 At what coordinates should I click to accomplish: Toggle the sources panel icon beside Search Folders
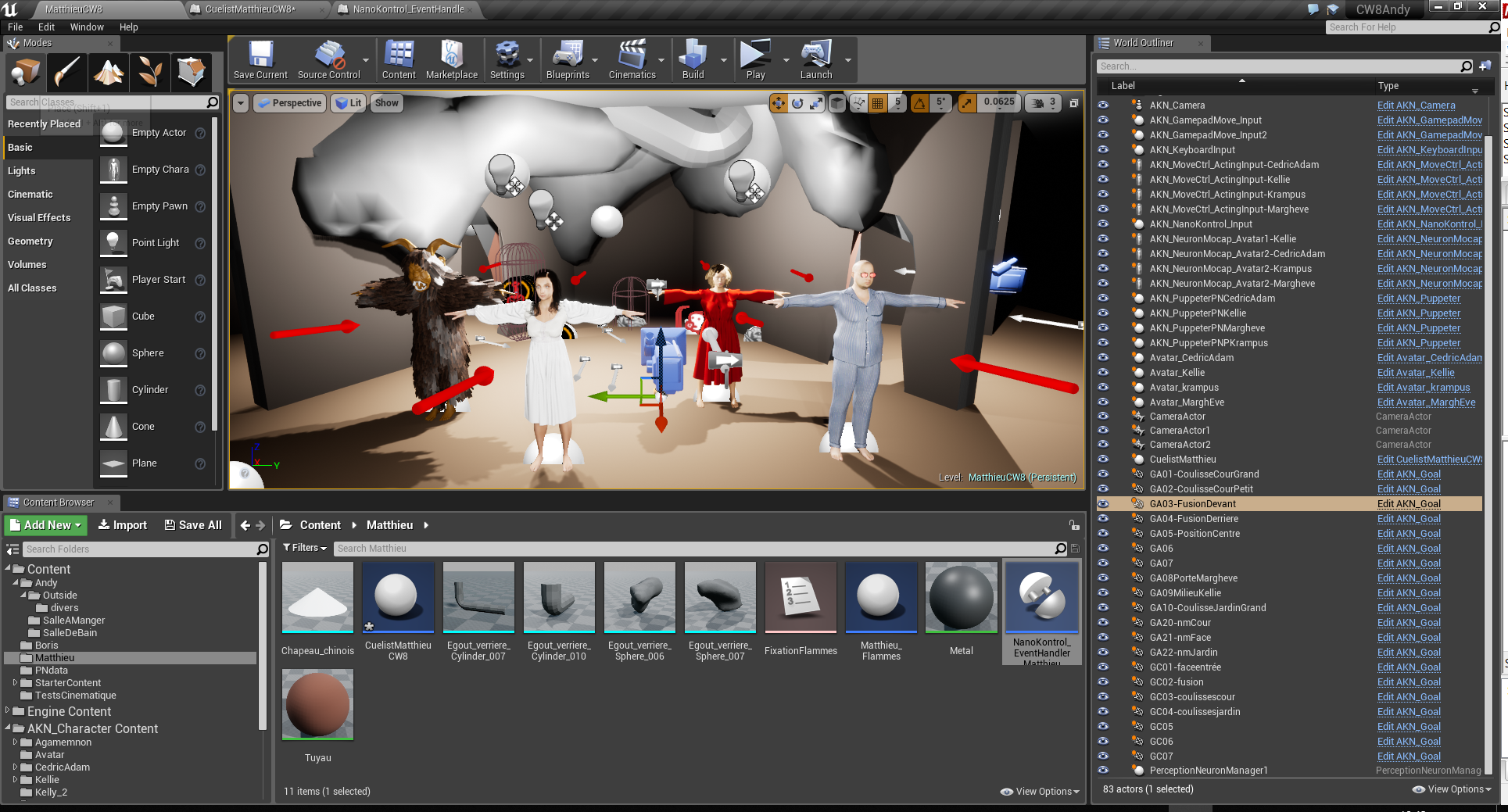pyautogui.click(x=13, y=549)
